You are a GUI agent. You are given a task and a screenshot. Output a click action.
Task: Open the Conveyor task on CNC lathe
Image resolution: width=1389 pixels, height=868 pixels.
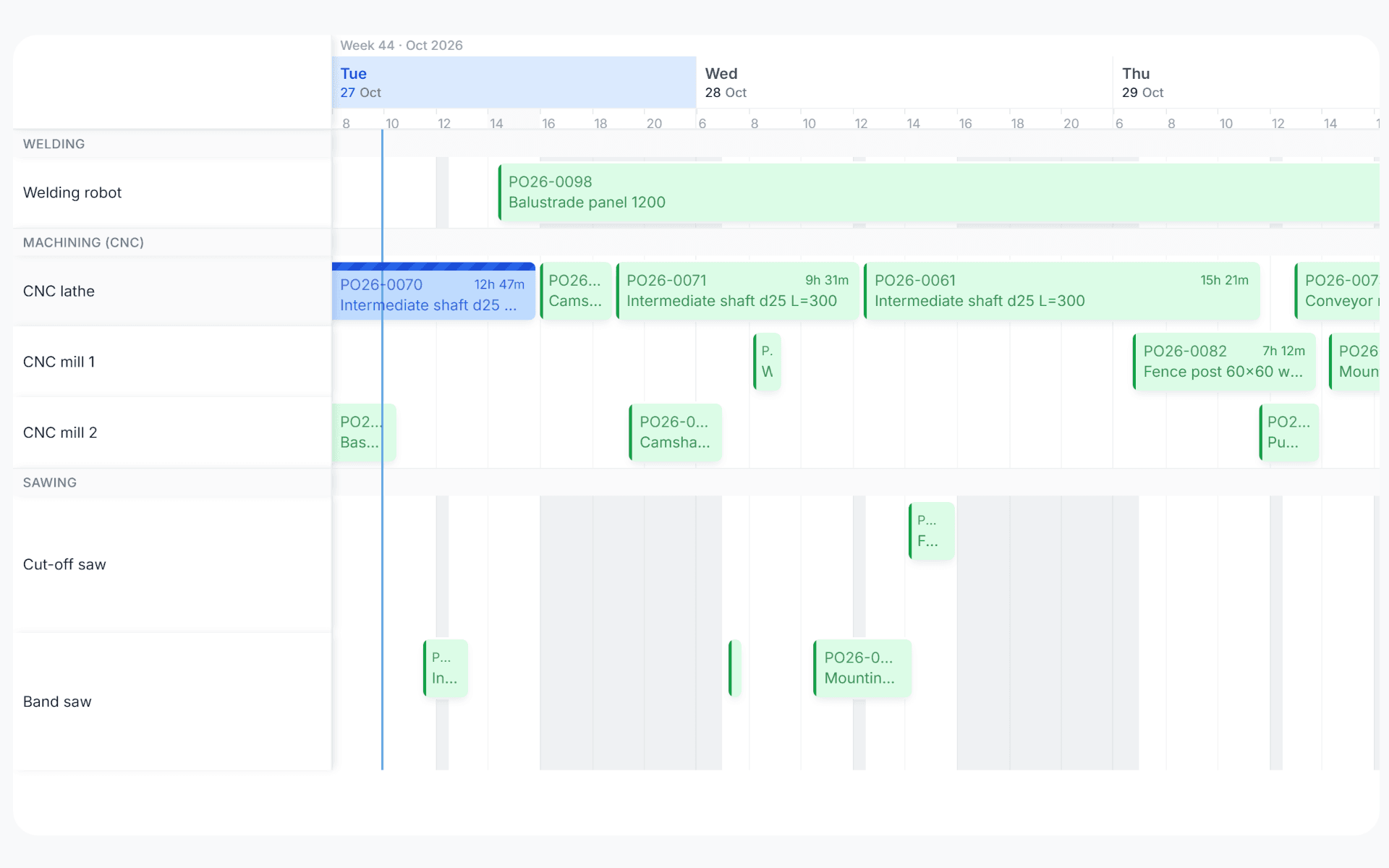(x=1337, y=291)
